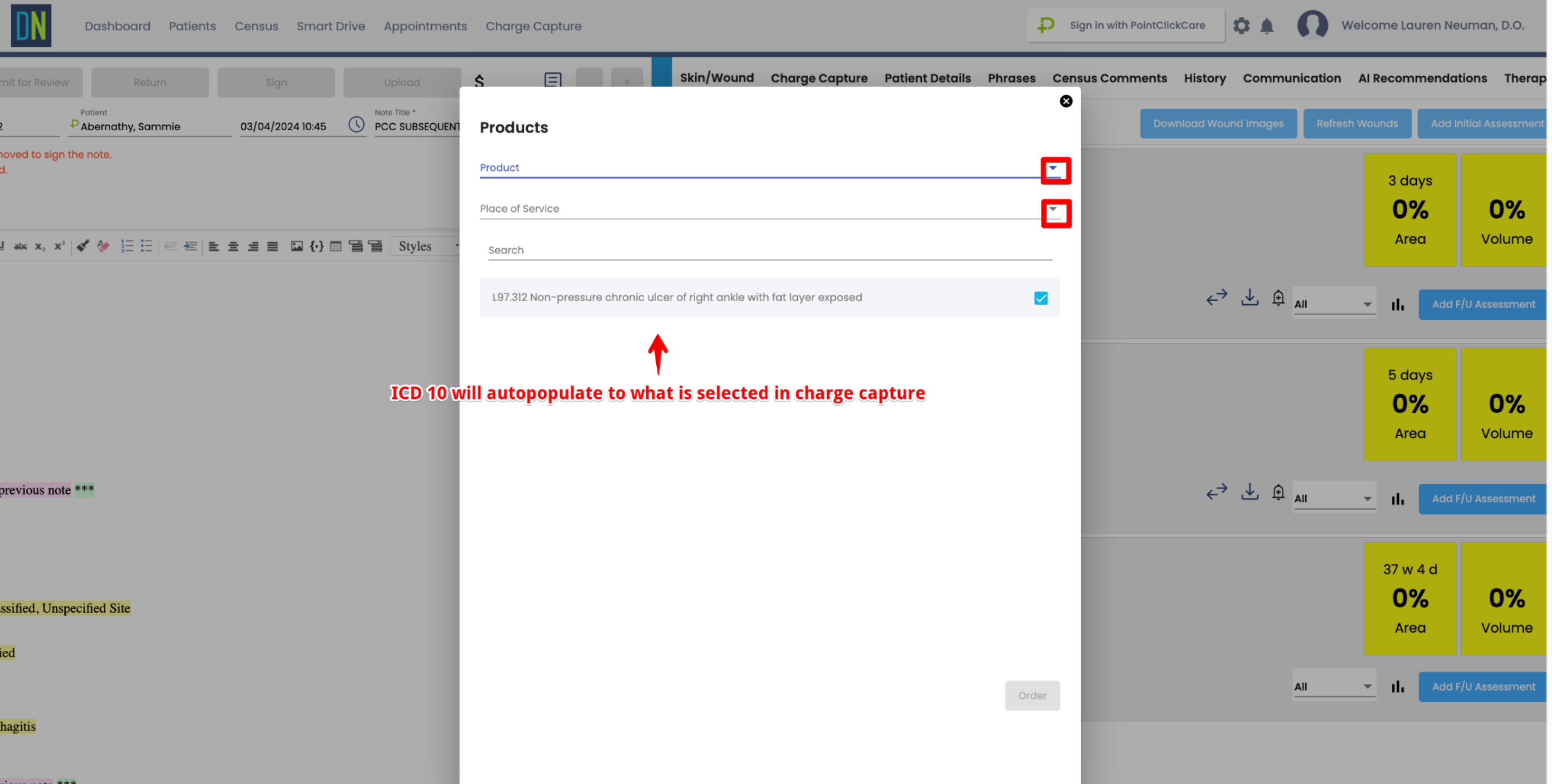This screenshot has width=1552, height=784.
Task: Click the settings gear icon
Action: (1241, 26)
